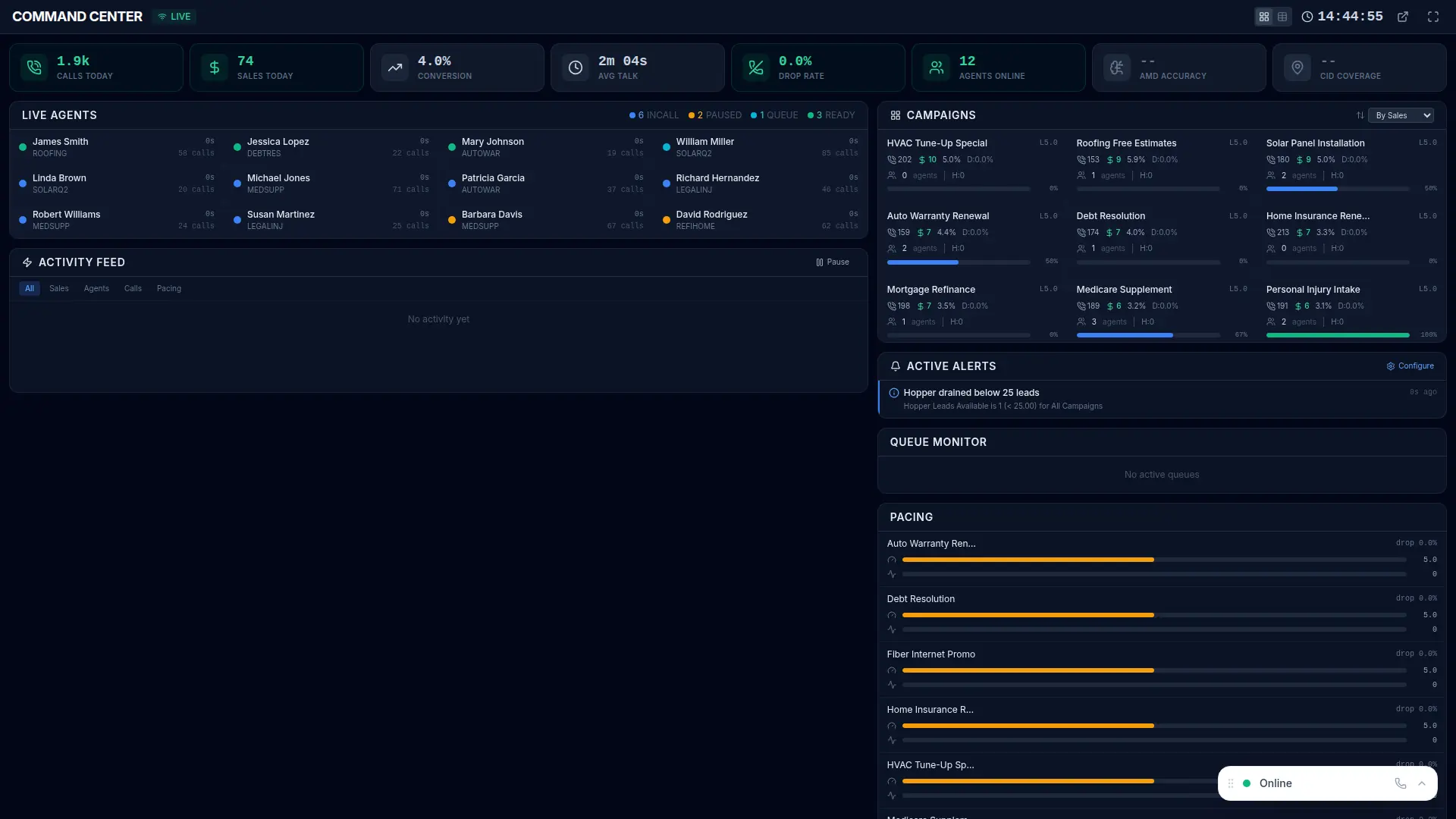Click the Medicare Supplement progress bar
Screen dimensions: 1456x819
point(1147,335)
